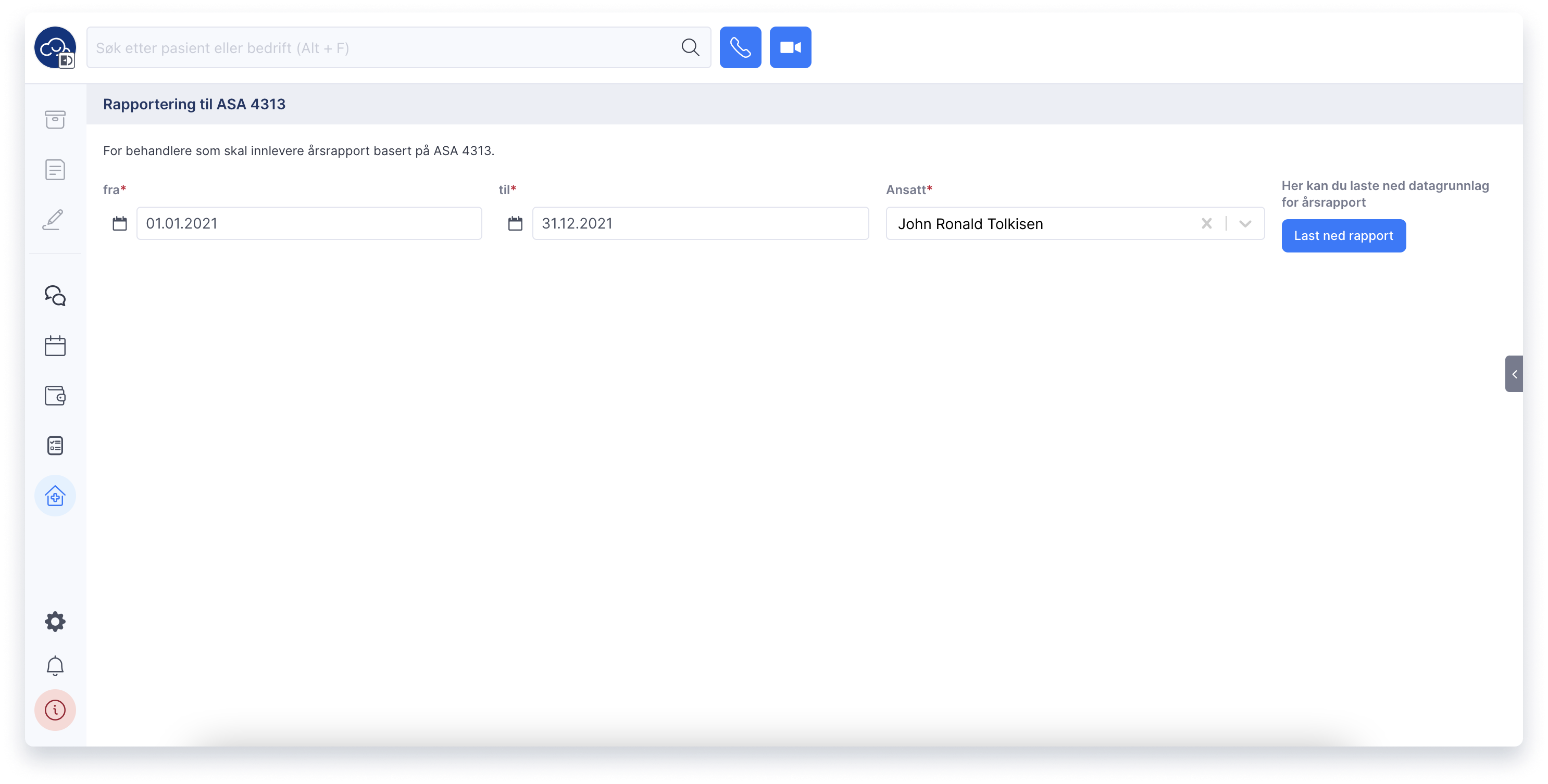1548x784 pixels.
Task: Click the search magnifier icon
Action: coord(690,47)
